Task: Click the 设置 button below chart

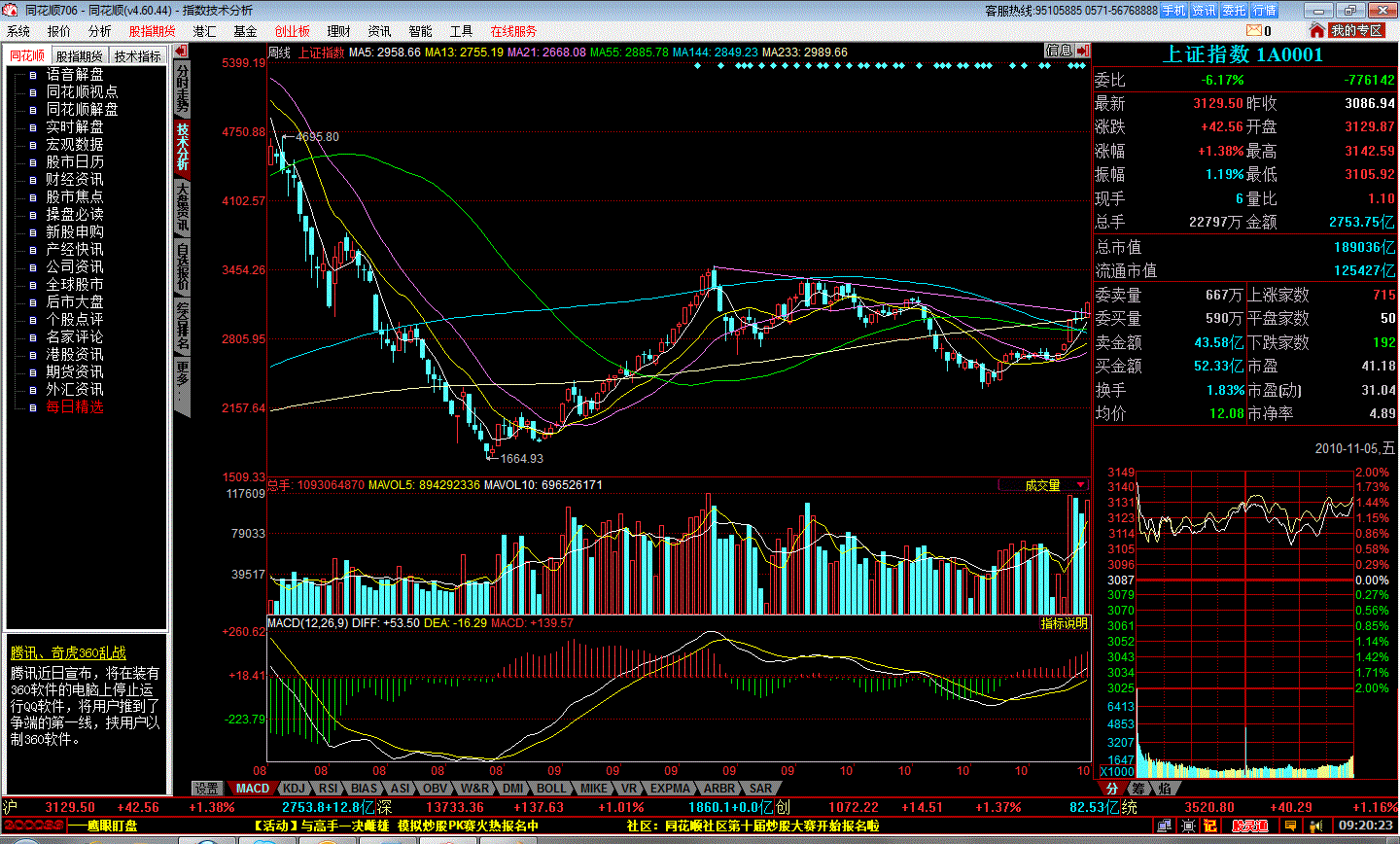Action: (207, 789)
